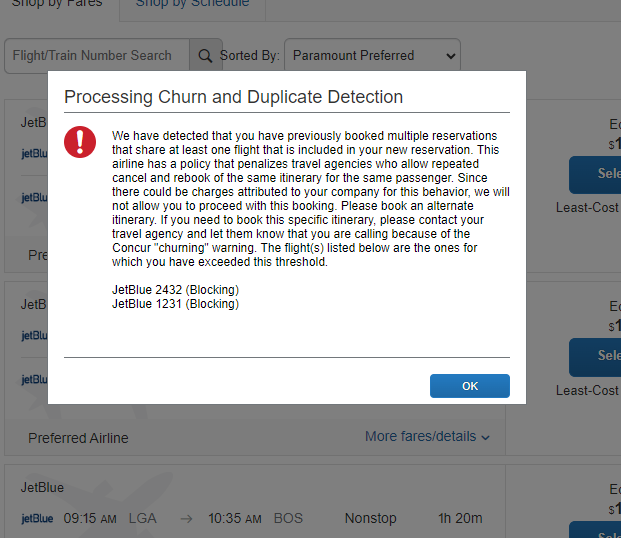621x538 pixels.
Task: Click JetBlue 2432 (Blocking) text
Action: pyautogui.click(x=175, y=290)
